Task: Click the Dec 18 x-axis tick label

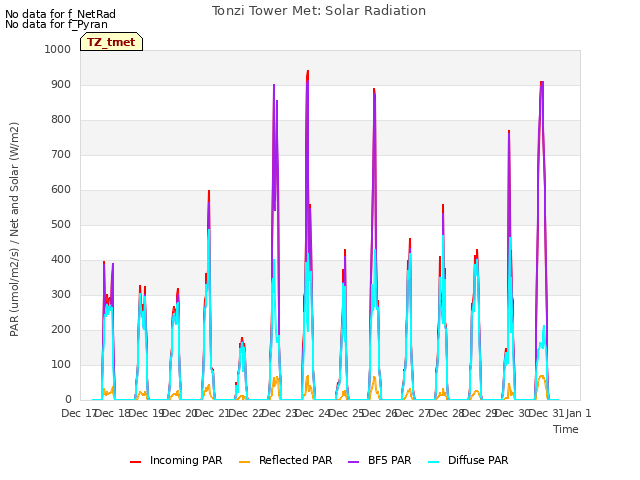Action: click(x=112, y=413)
